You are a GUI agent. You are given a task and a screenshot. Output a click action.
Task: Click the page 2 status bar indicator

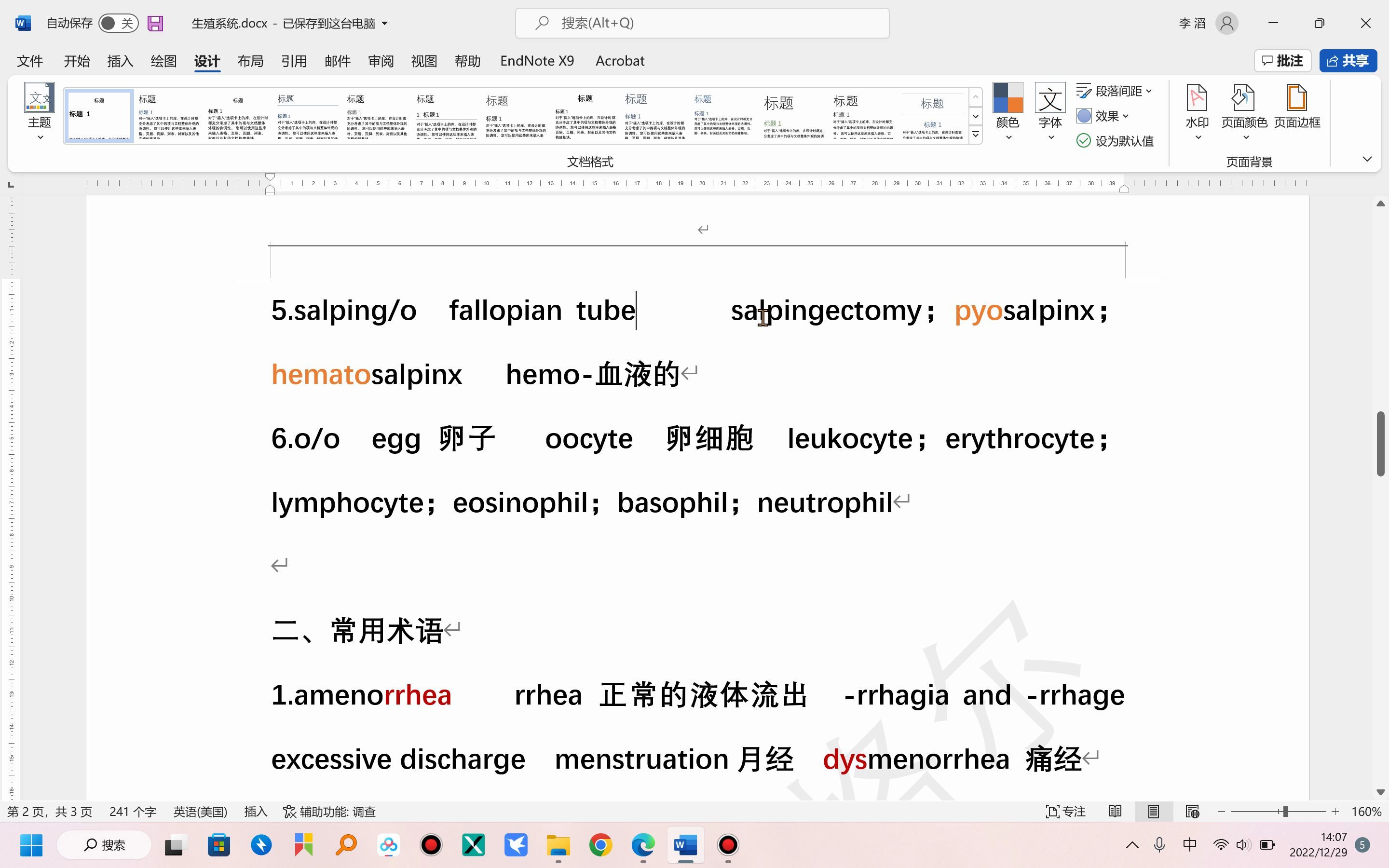click(x=50, y=811)
